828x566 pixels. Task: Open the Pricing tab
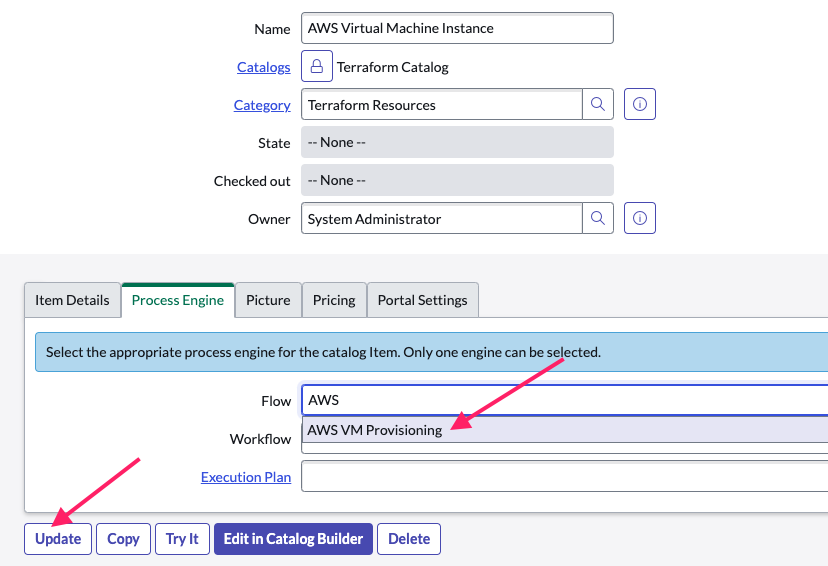(334, 300)
